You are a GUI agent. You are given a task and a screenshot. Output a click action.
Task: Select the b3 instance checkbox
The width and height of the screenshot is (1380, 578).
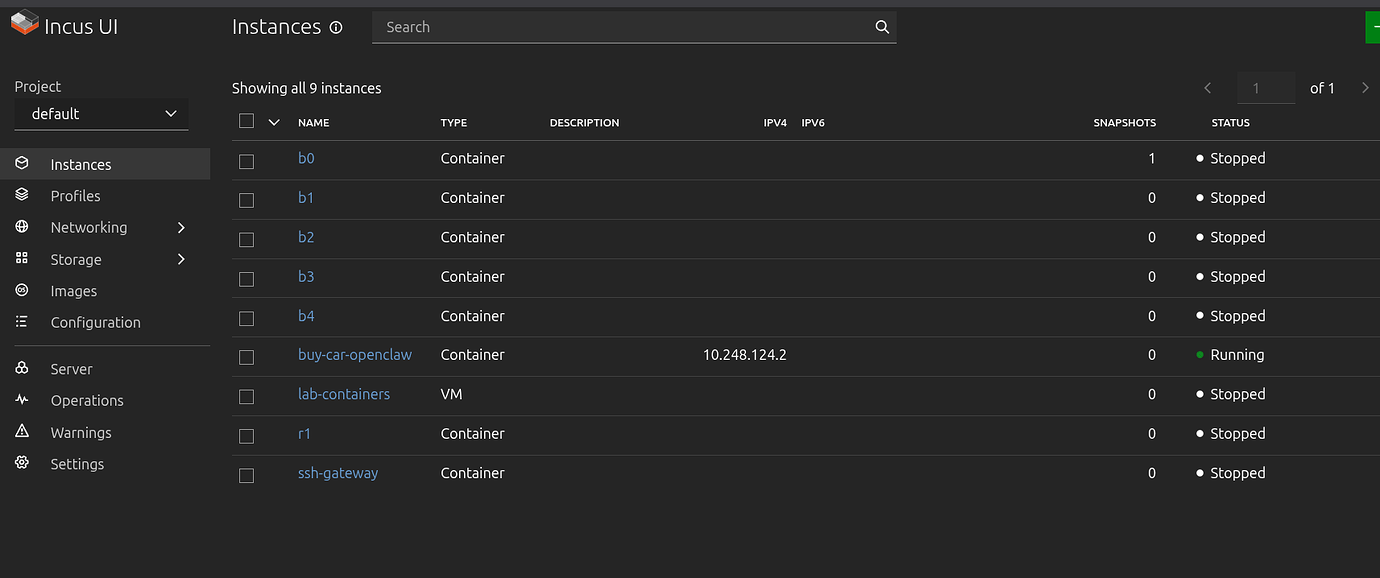(x=247, y=279)
